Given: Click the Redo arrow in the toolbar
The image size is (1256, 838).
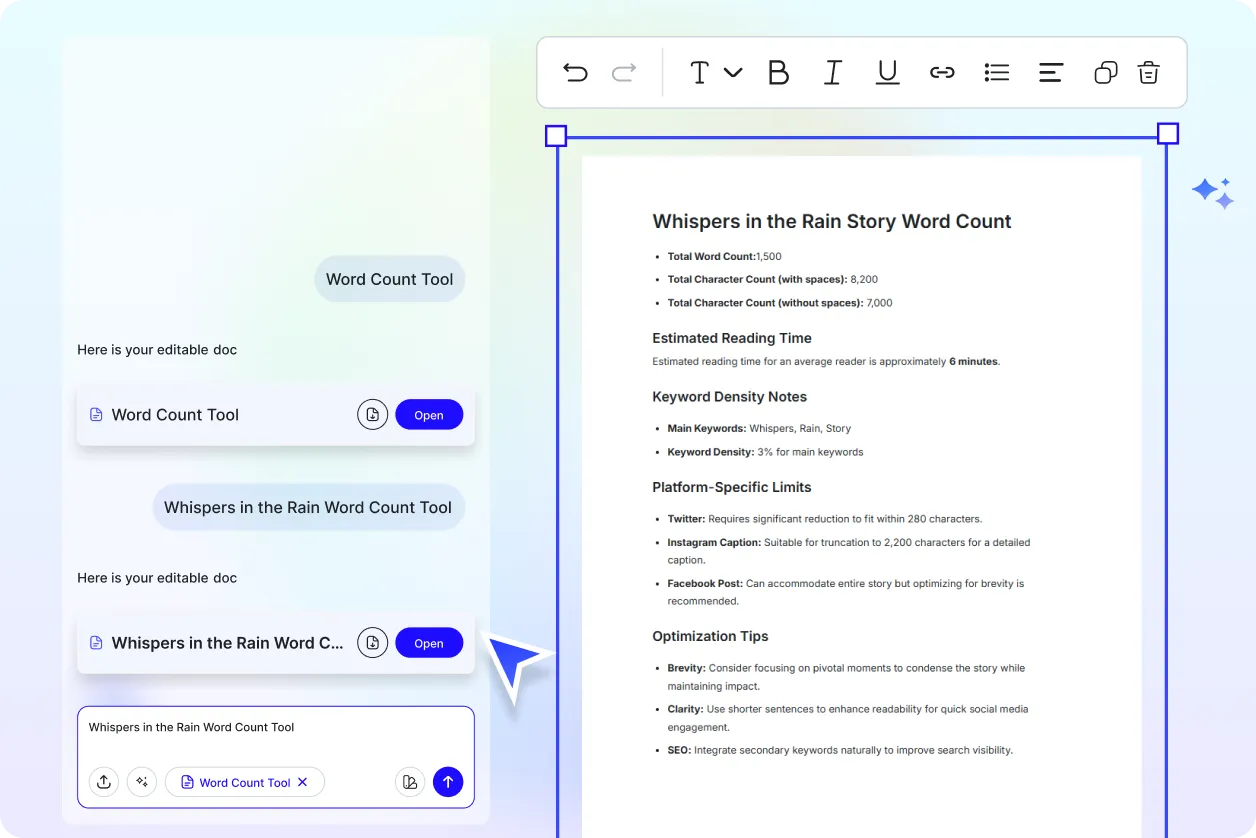Looking at the screenshot, I should [624, 72].
